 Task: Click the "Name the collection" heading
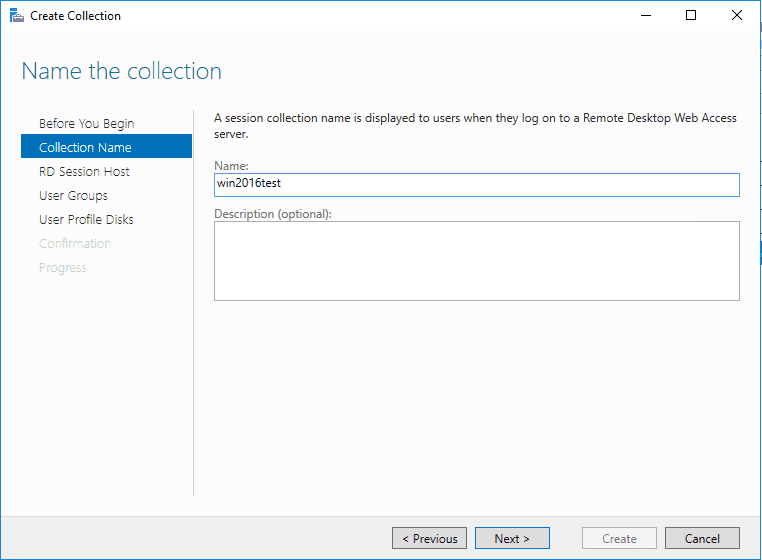point(121,71)
